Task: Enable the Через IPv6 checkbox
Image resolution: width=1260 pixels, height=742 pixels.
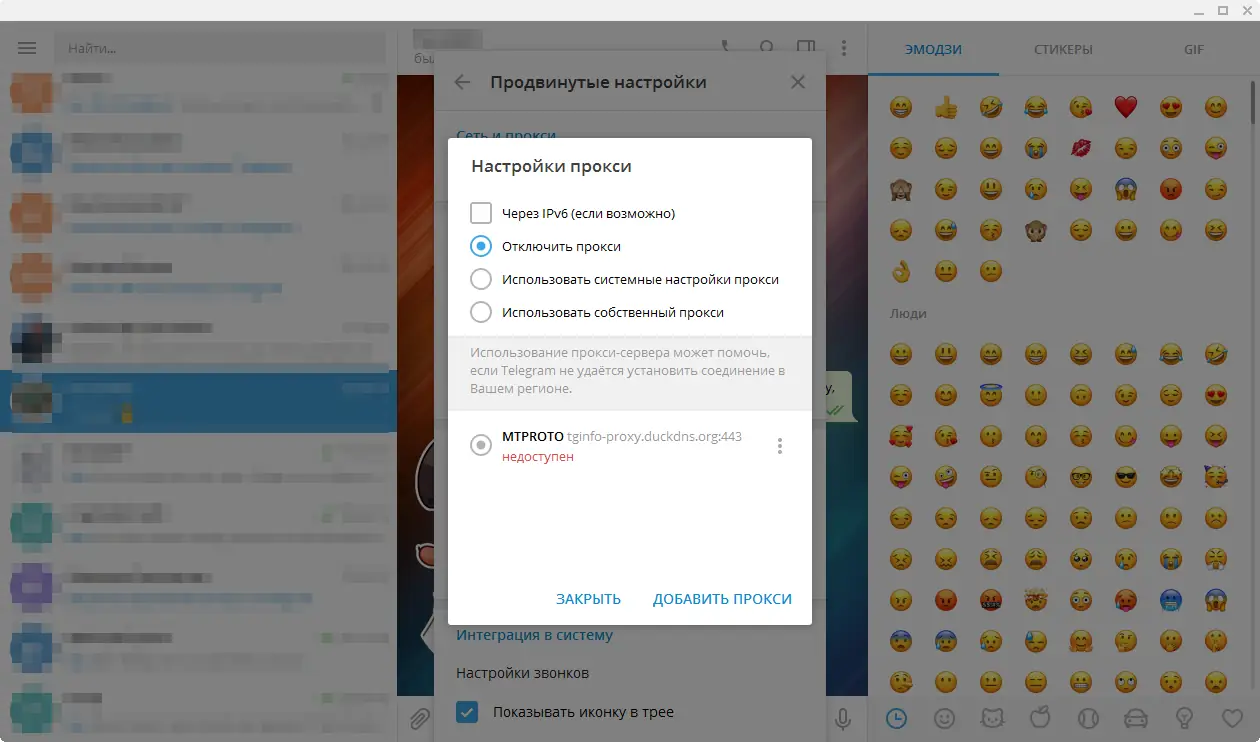Action: [481, 213]
